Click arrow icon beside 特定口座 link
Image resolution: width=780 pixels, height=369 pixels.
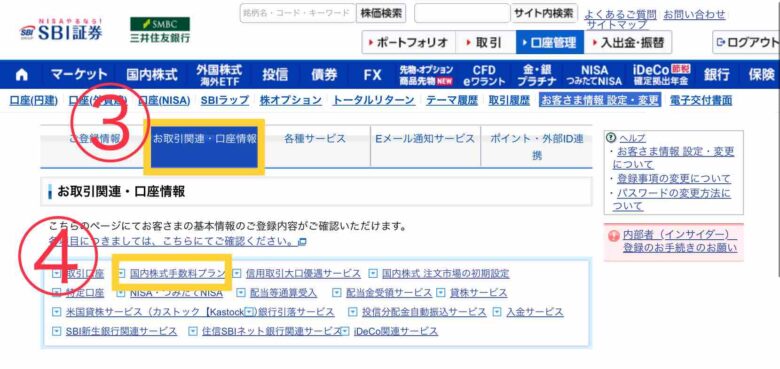pos(56,292)
